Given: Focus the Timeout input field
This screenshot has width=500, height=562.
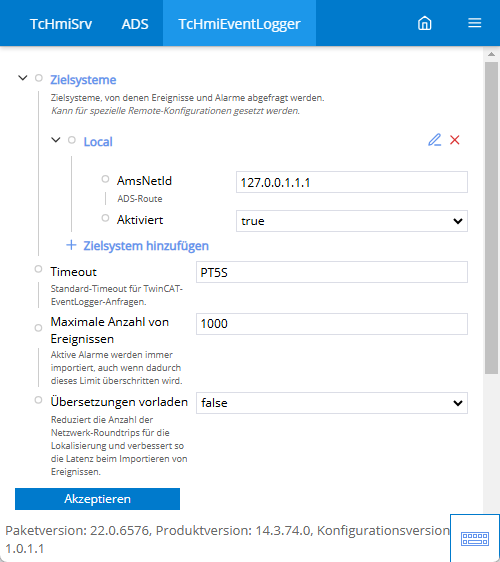Looking at the screenshot, I should coord(332,272).
